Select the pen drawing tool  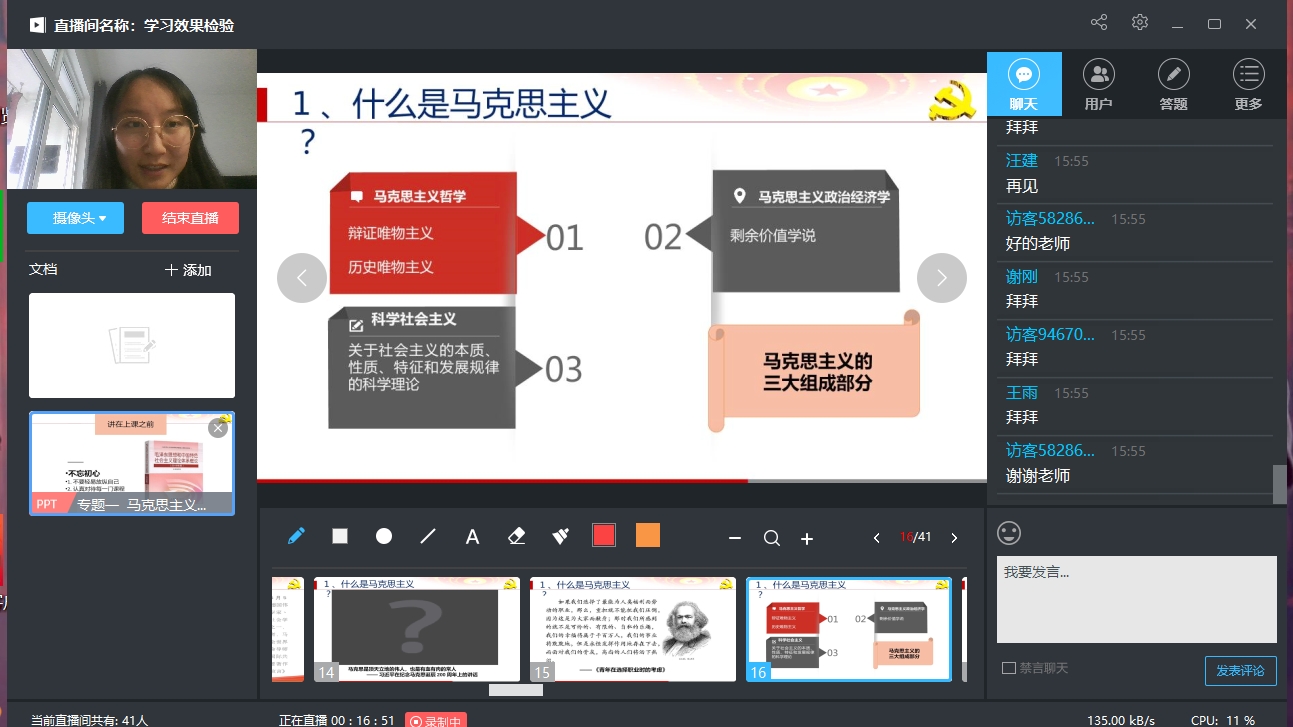(296, 536)
